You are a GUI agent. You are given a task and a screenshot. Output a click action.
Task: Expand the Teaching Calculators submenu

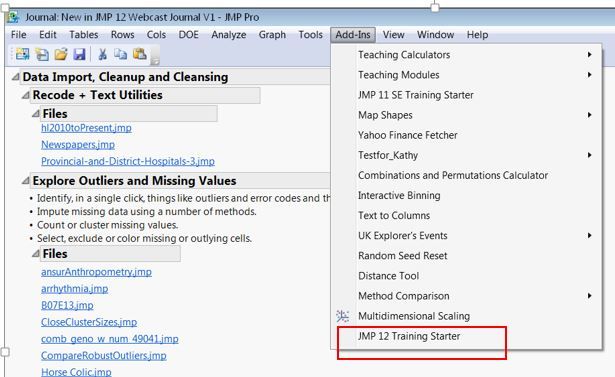467,55
